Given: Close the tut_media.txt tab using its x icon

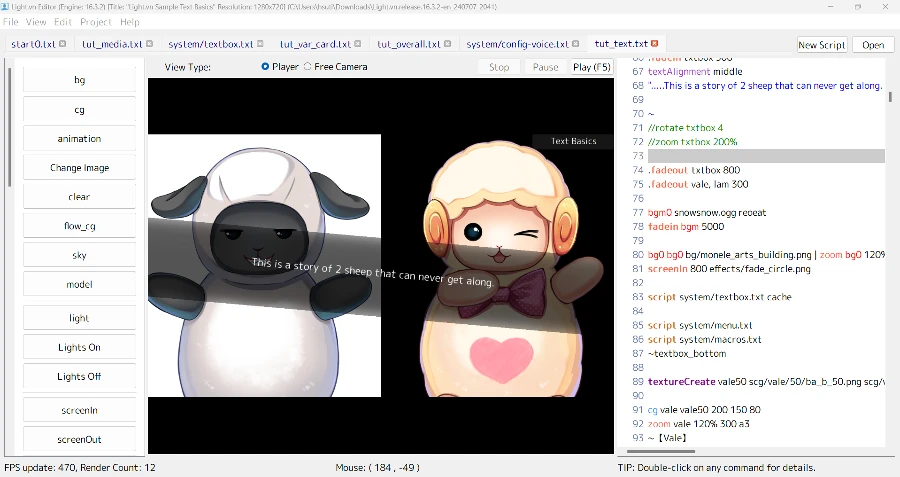Looking at the screenshot, I should click(150, 44).
